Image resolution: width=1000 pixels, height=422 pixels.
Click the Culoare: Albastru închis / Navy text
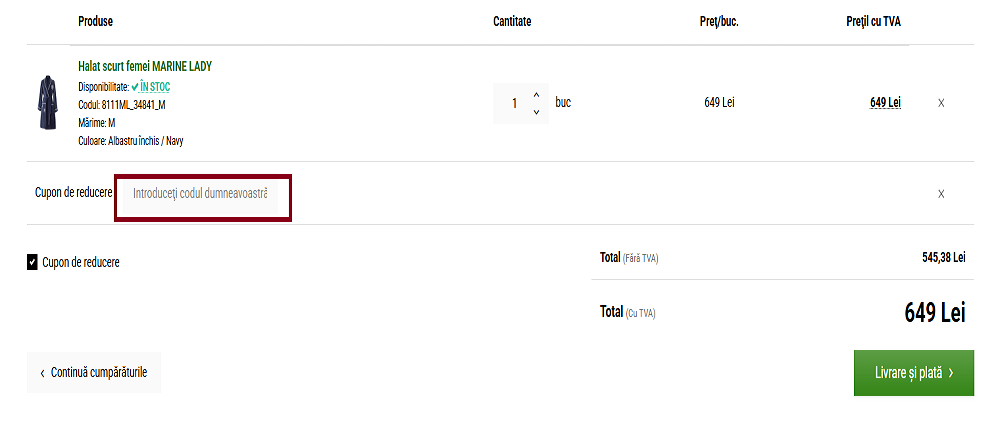(130, 141)
